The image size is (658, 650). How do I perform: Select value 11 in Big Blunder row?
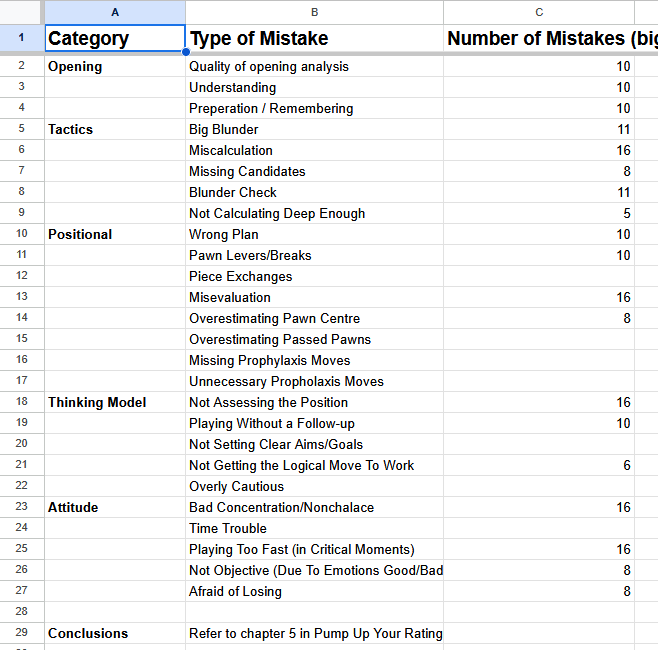[x=539, y=129]
